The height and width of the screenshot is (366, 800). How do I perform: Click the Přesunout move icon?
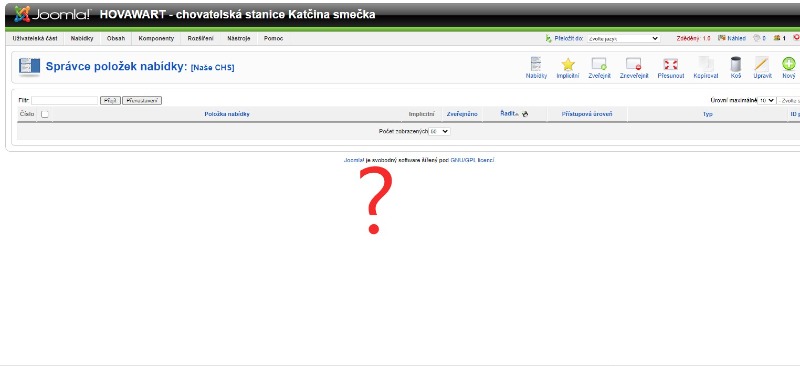(670, 68)
